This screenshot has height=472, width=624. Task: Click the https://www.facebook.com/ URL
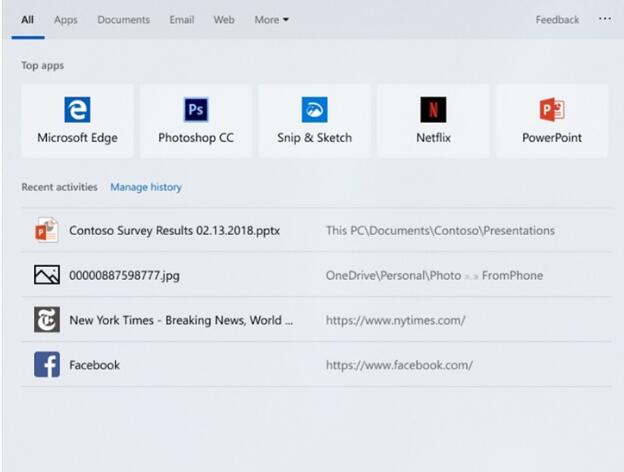click(399, 365)
